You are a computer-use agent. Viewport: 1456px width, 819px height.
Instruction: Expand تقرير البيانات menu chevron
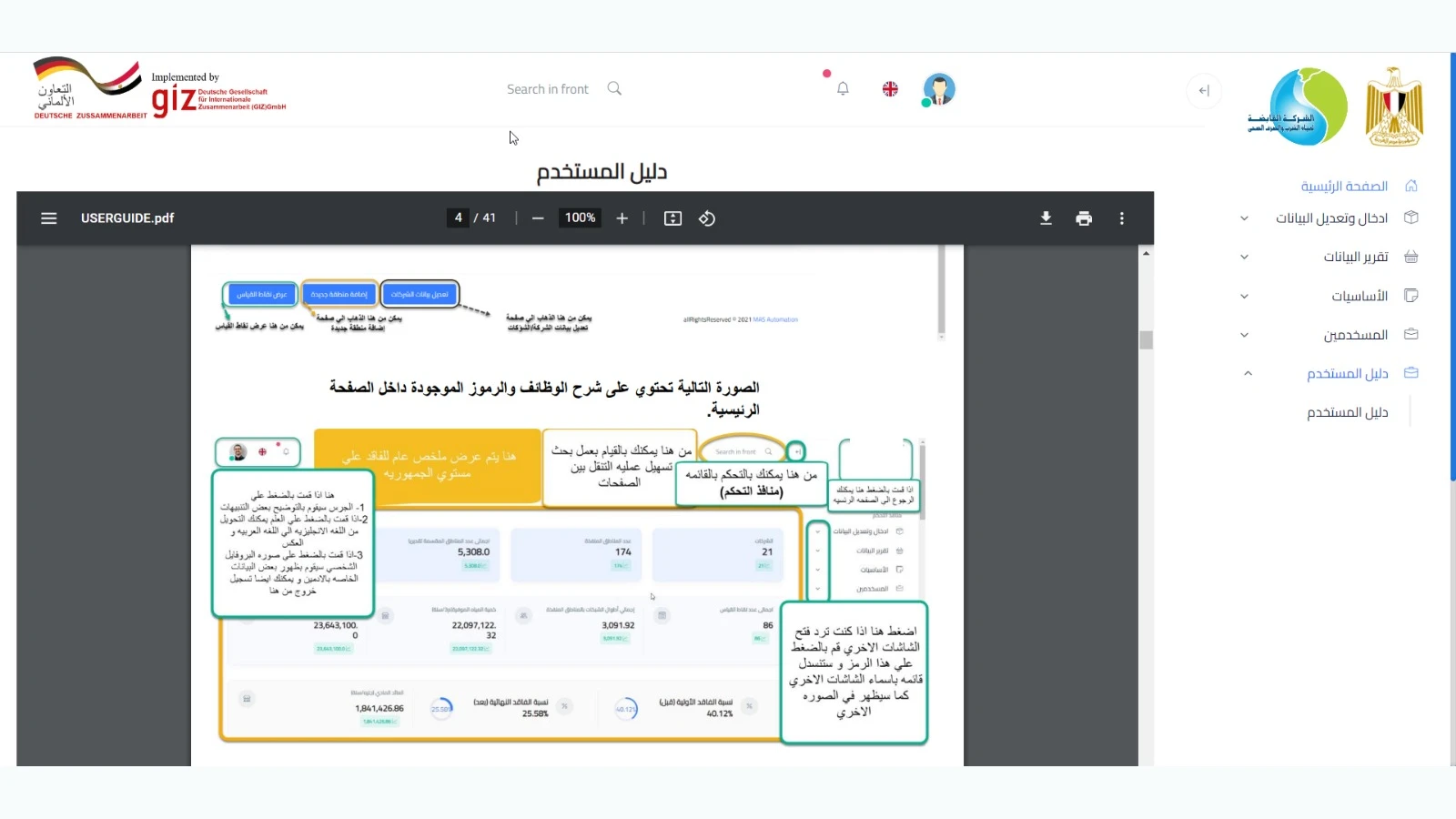1244,258
